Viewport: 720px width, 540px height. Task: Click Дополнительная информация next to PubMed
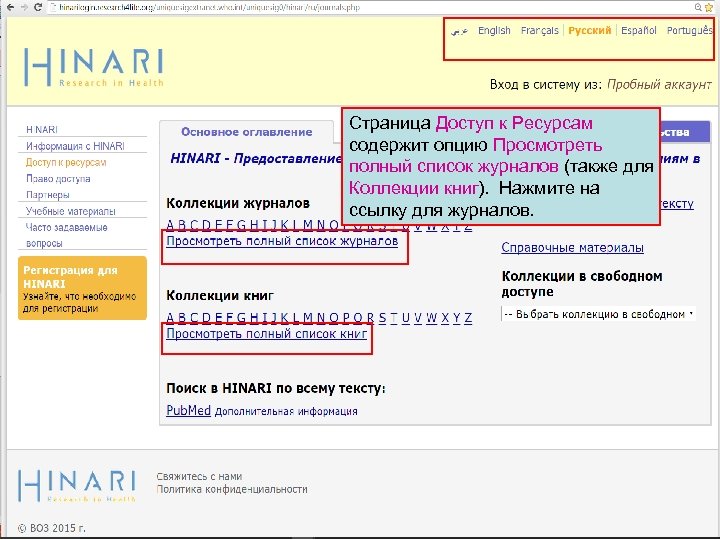[286, 411]
